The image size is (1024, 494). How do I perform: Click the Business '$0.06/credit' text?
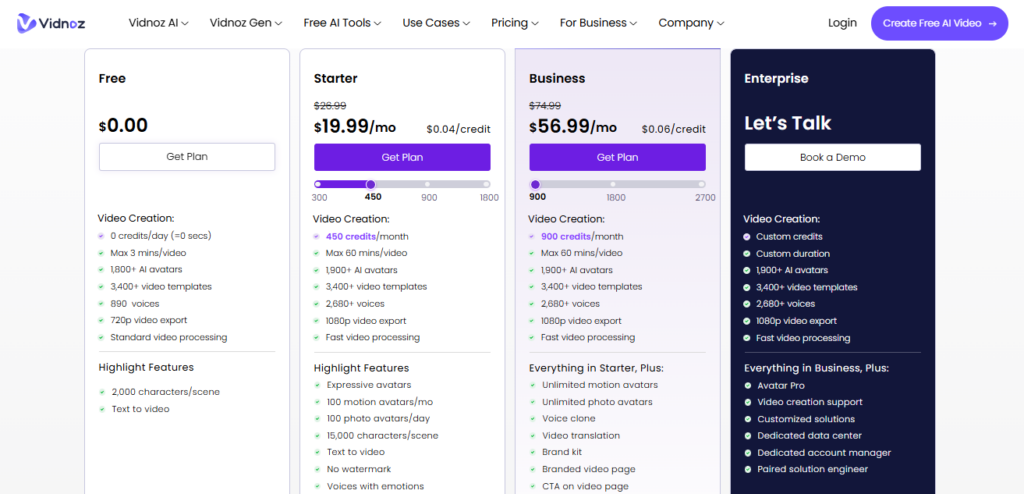(673, 129)
